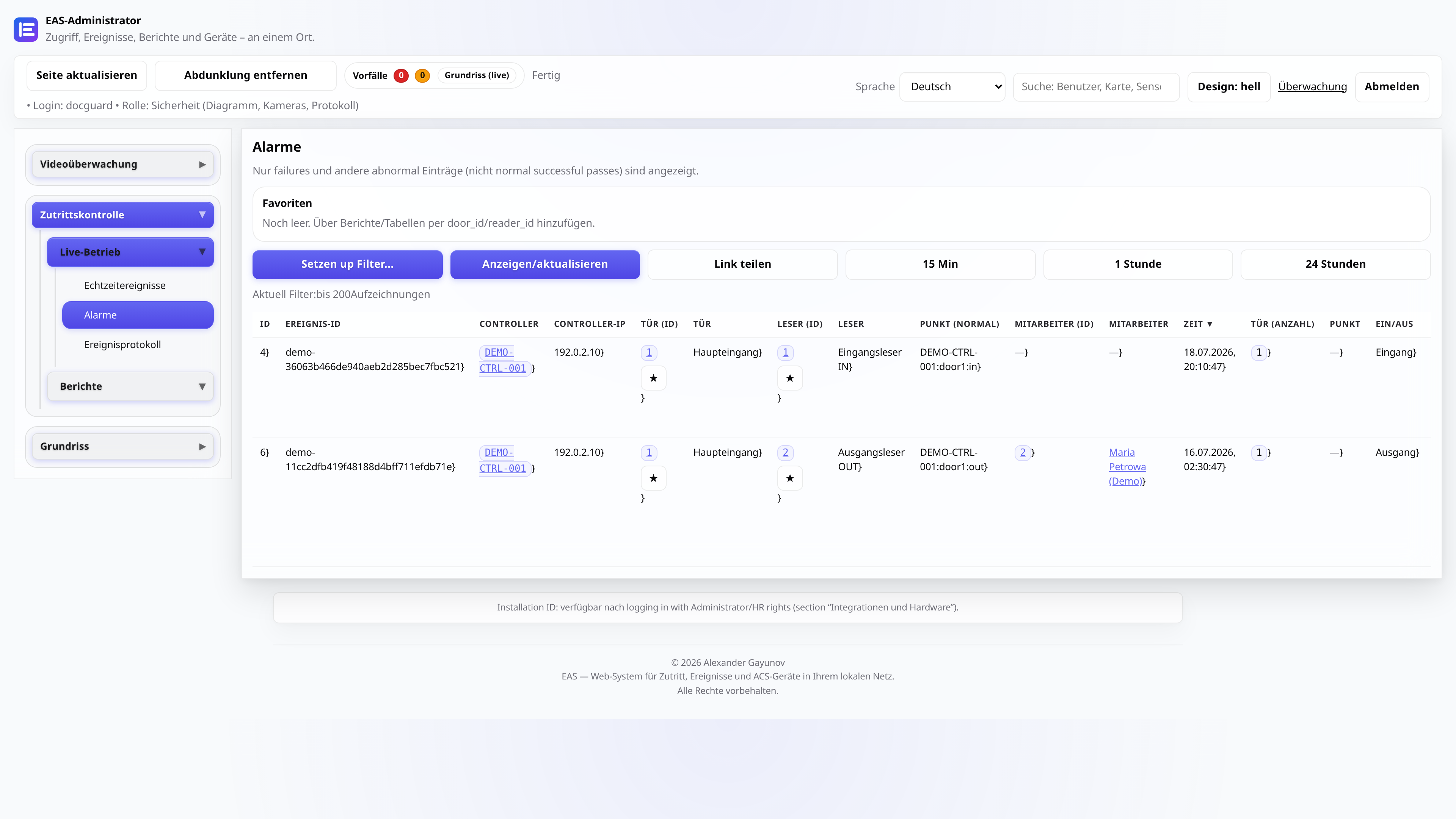Star the door favorite in second alarm row
This screenshot has height=819, width=1456.
(x=653, y=478)
